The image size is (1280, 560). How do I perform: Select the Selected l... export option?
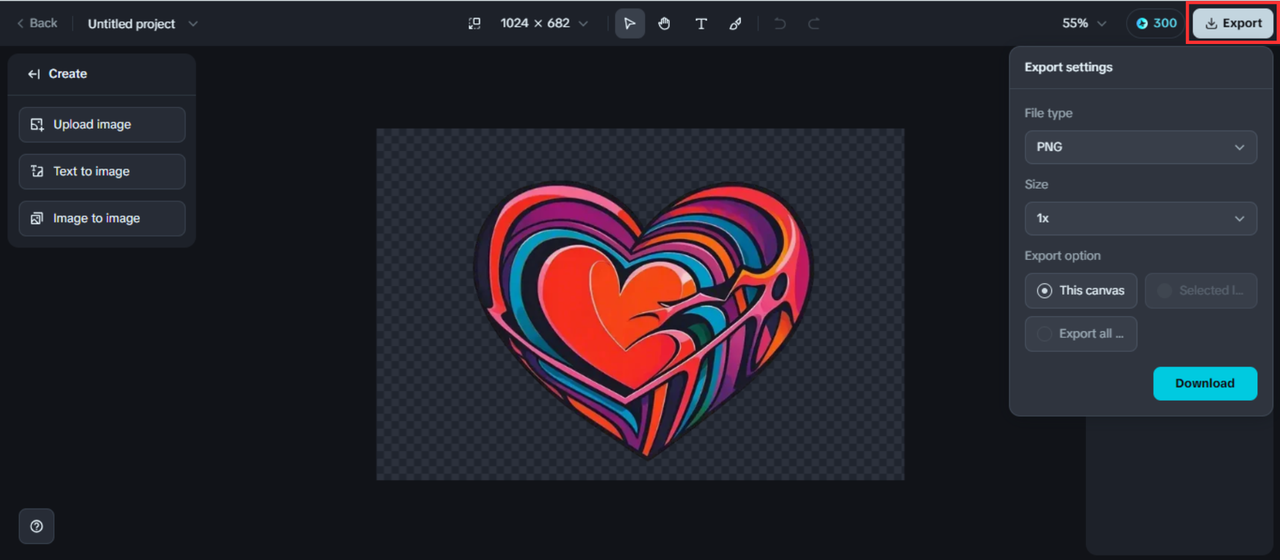pos(1201,291)
